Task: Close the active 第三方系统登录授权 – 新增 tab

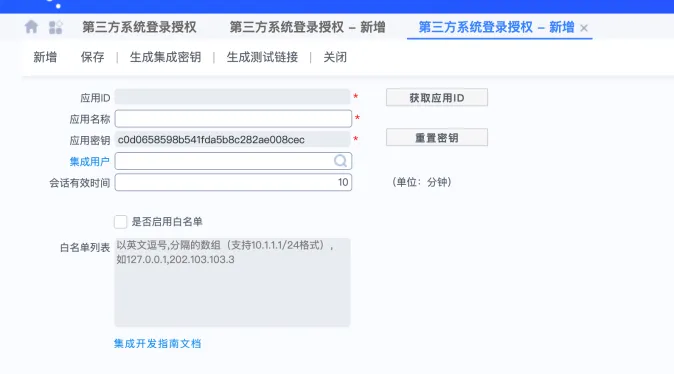Action: [x=584, y=28]
